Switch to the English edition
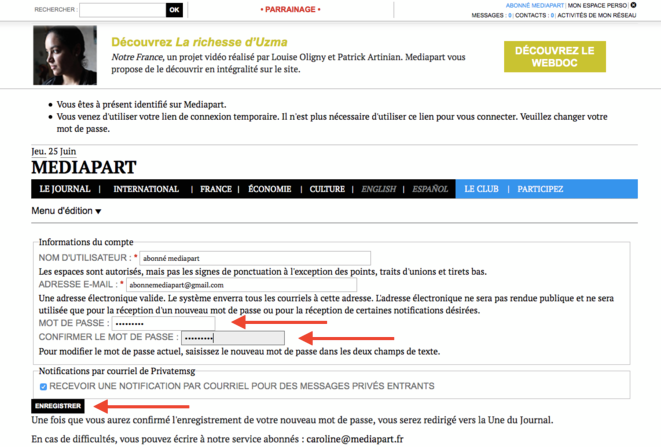Image resolution: width=661 pixels, height=447 pixels. tap(379, 189)
